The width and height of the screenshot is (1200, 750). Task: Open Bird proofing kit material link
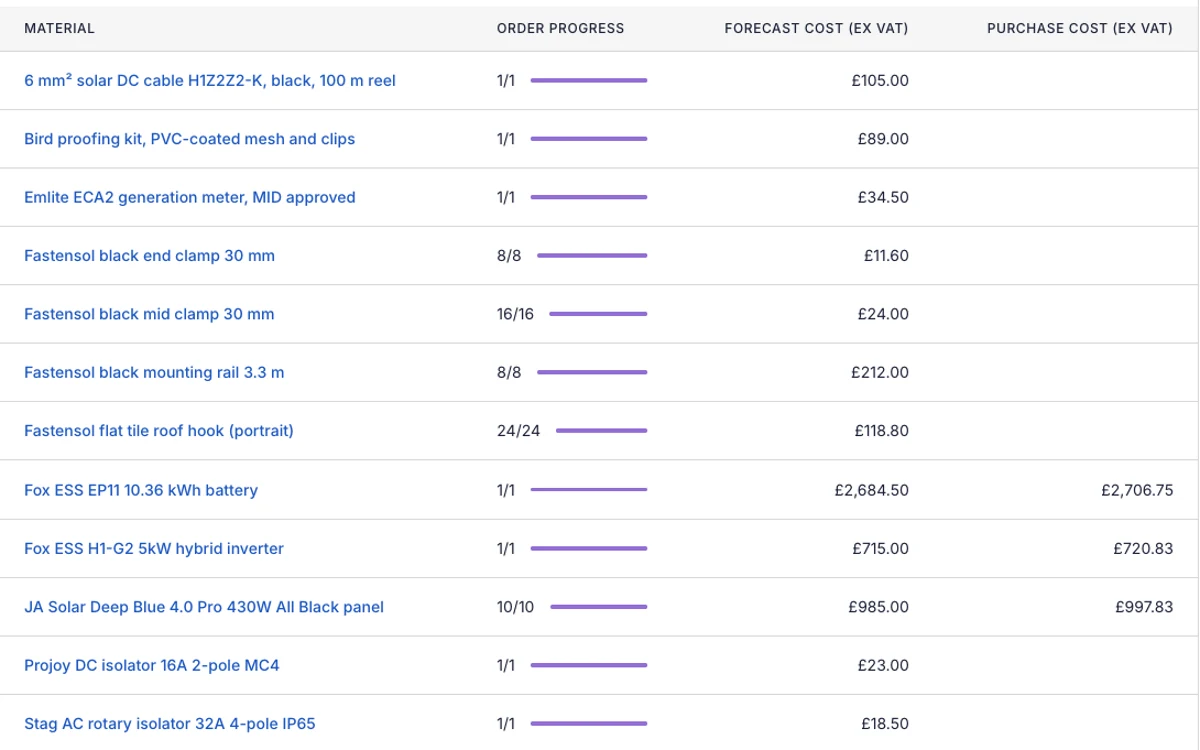pos(189,139)
